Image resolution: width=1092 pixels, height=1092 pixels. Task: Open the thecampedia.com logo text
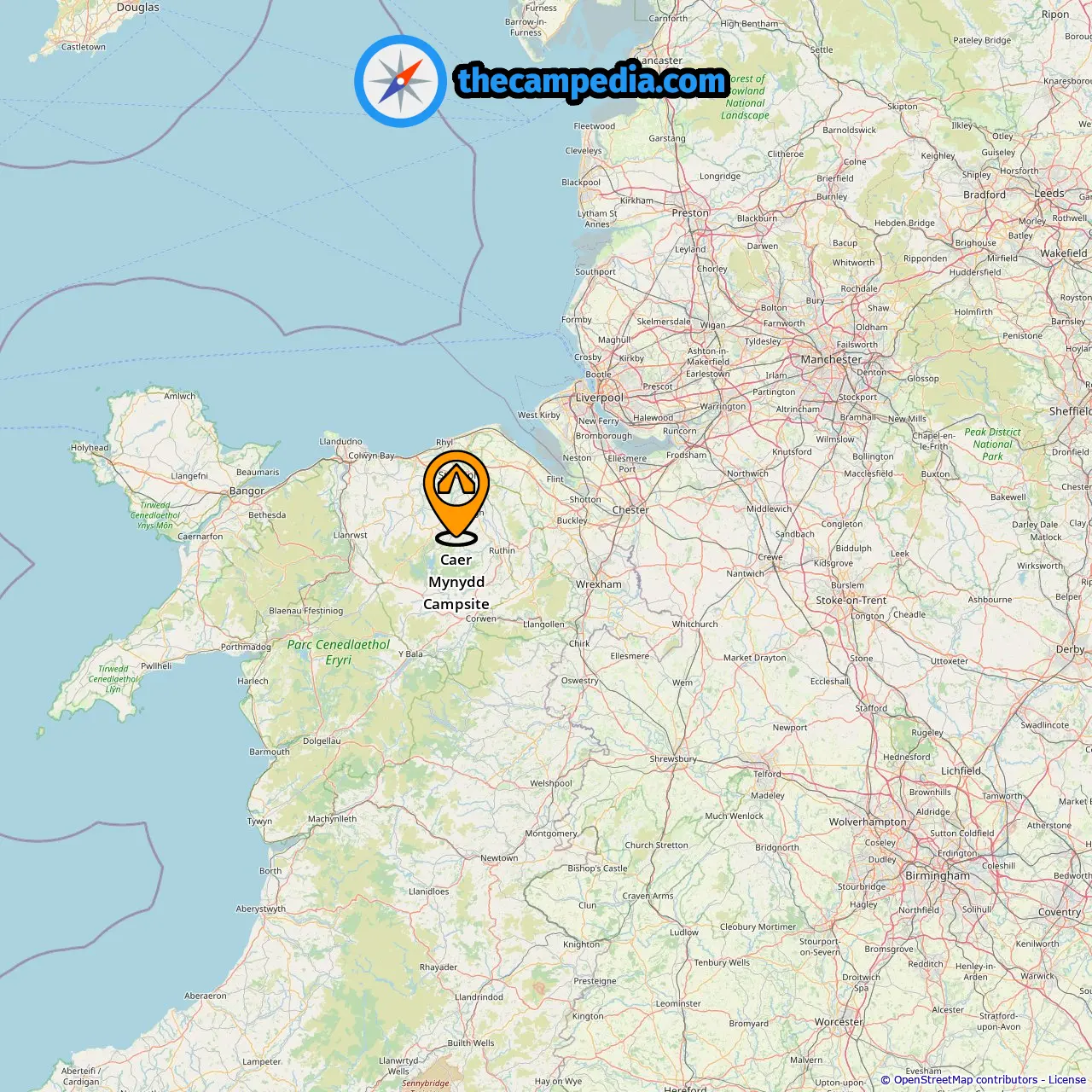[x=591, y=81]
